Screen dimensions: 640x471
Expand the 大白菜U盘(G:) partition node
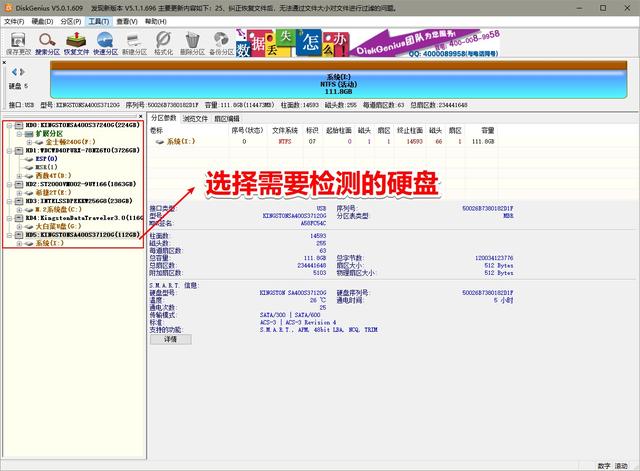[x=19, y=227]
